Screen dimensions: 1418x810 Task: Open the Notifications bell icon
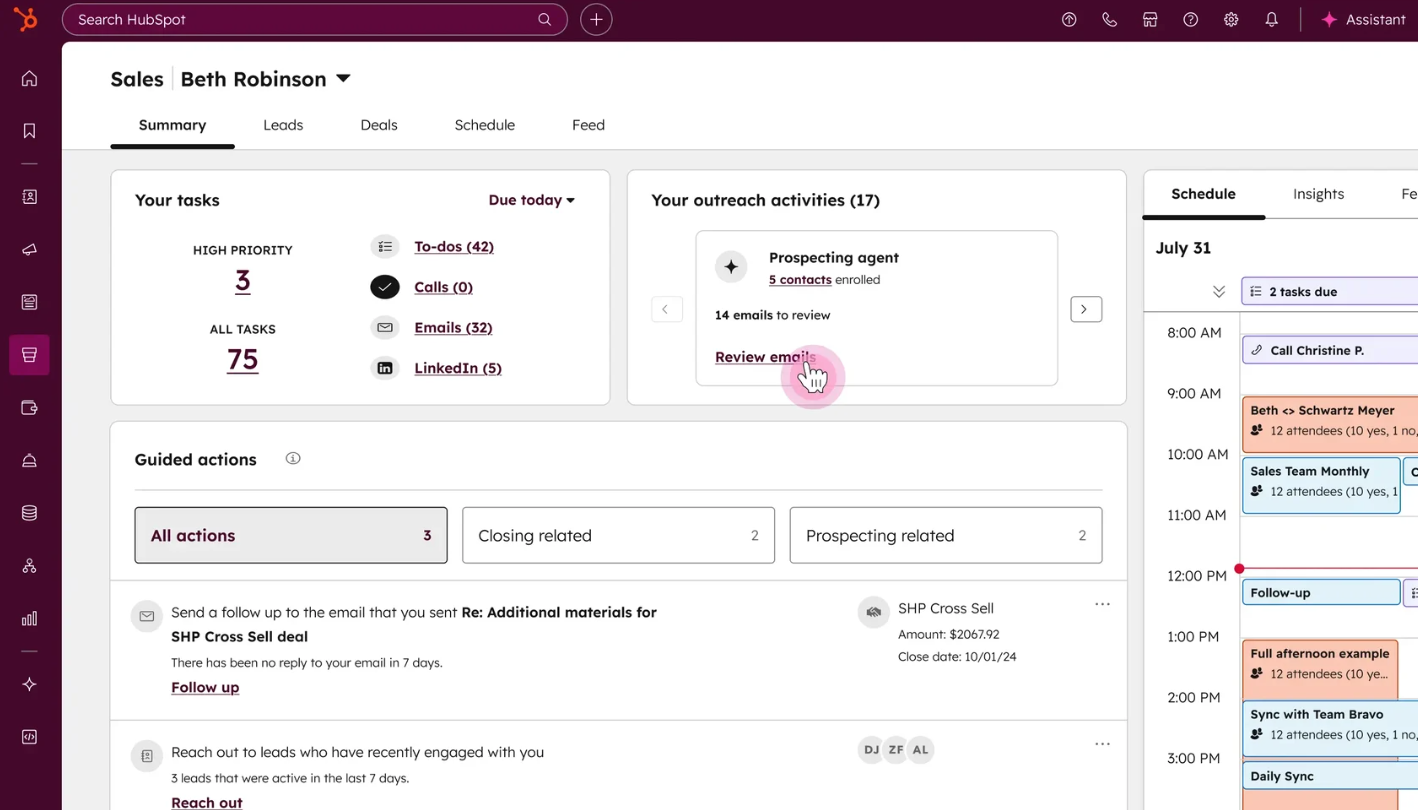coord(1271,19)
